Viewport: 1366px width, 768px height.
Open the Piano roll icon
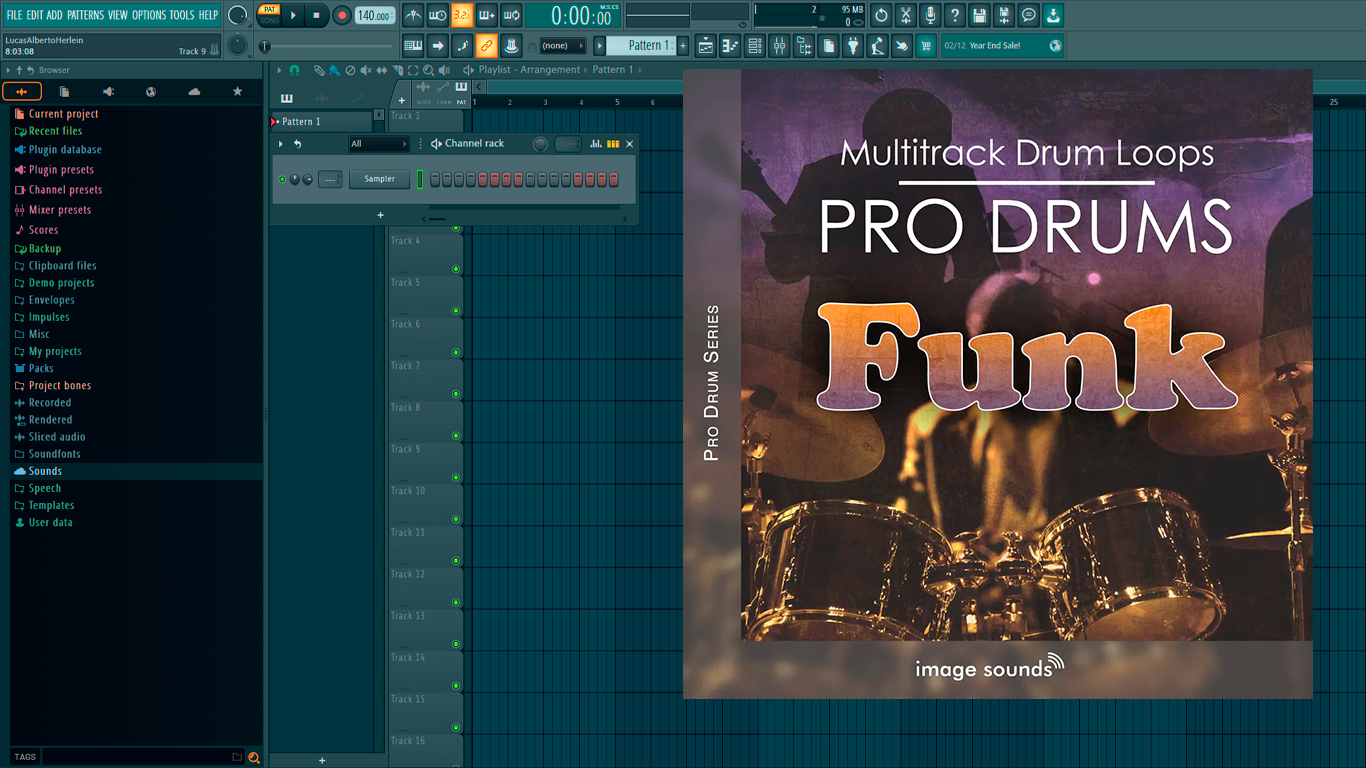[730, 45]
